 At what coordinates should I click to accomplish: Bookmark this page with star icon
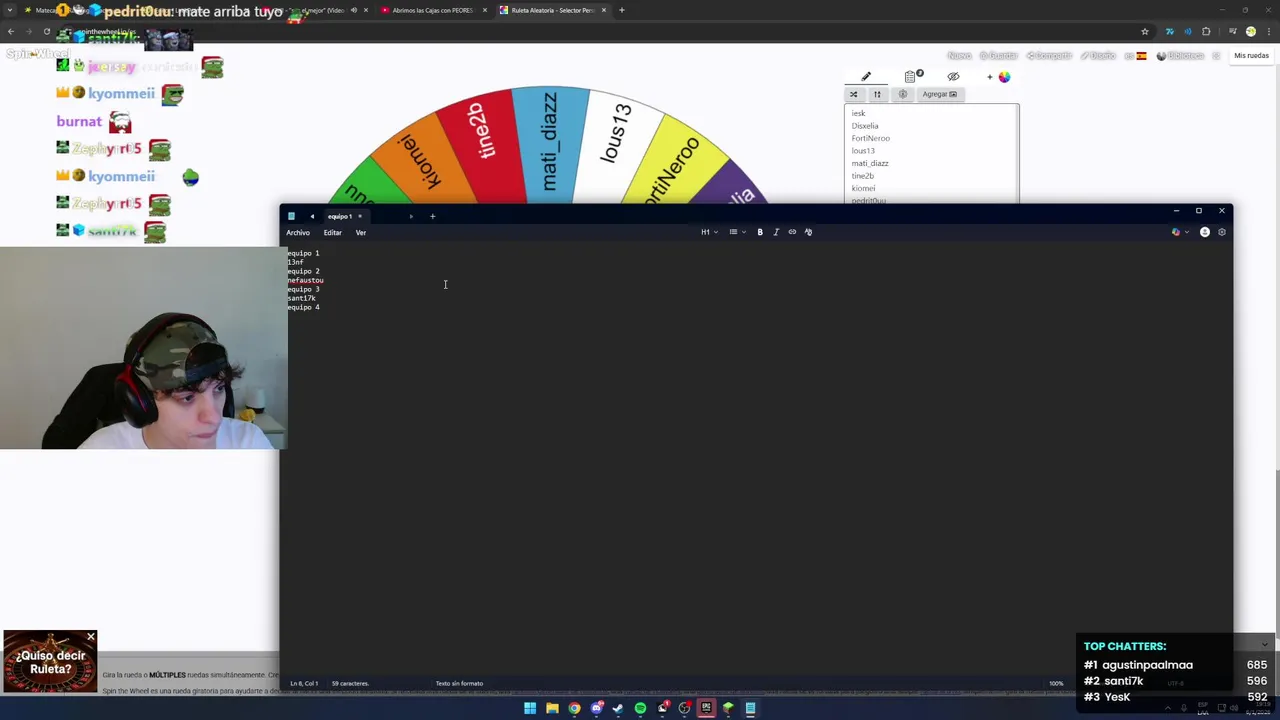[x=1145, y=32]
